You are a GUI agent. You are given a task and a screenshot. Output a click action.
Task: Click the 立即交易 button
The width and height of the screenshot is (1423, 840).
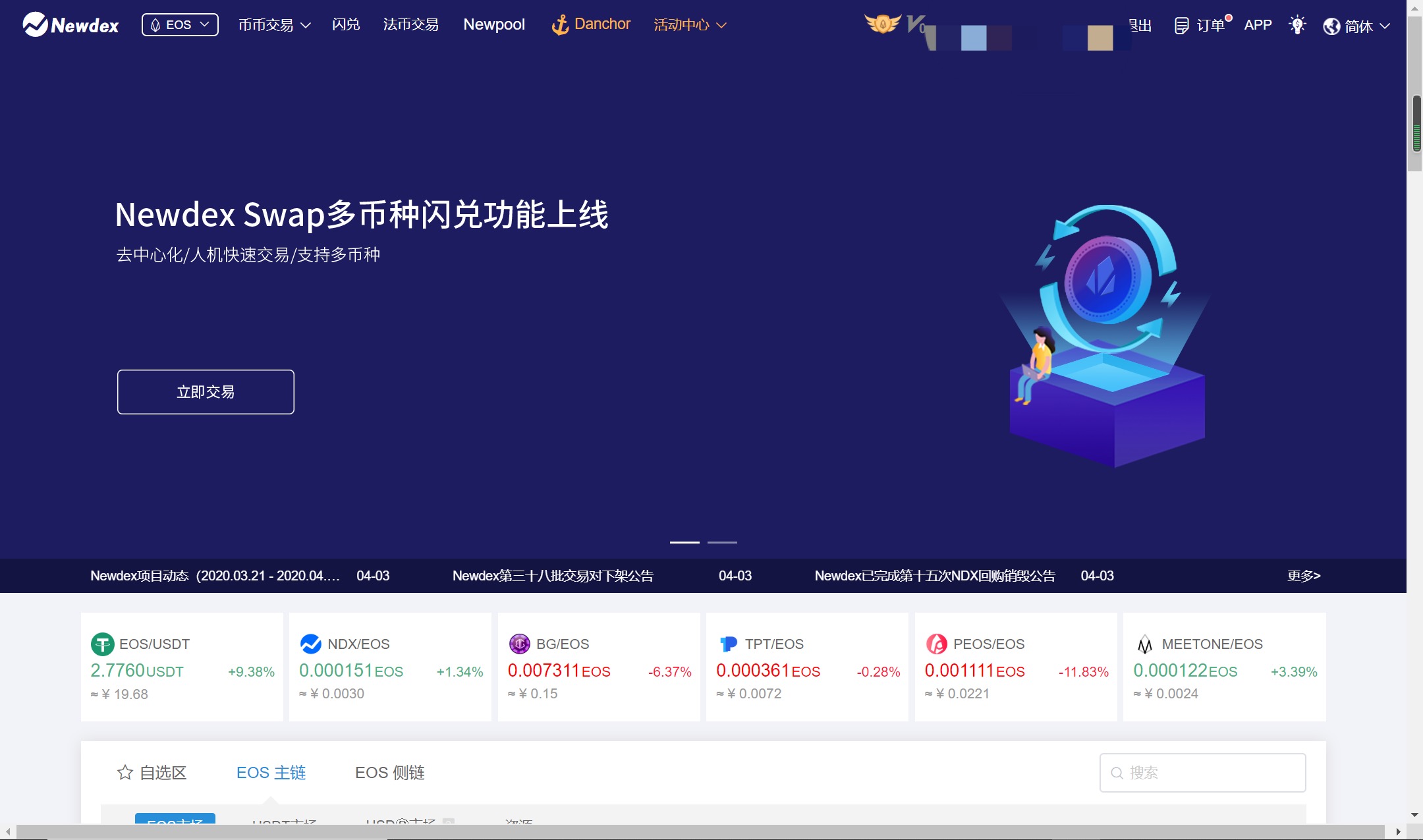pos(206,392)
